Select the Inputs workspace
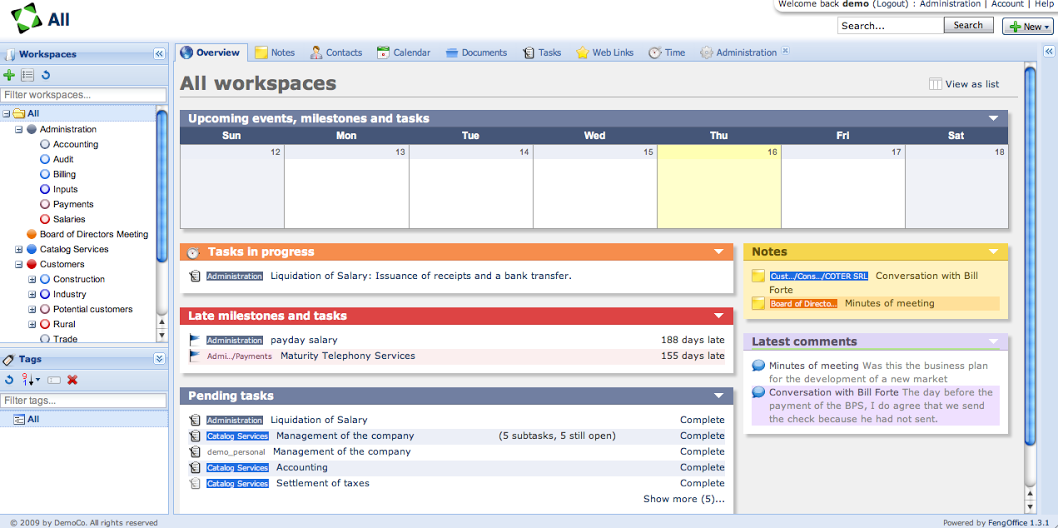The width and height of the screenshot is (1058, 528). point(65,189)
